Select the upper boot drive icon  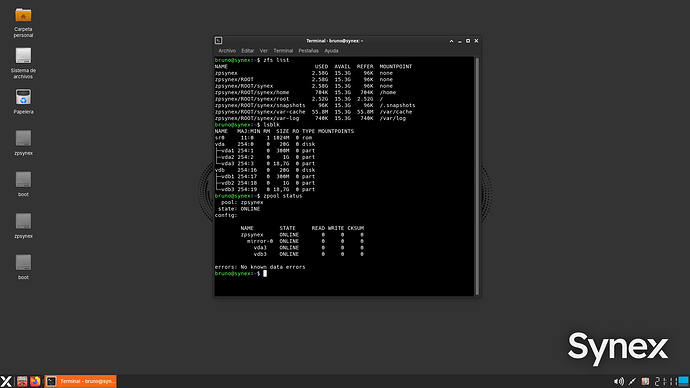23,184
